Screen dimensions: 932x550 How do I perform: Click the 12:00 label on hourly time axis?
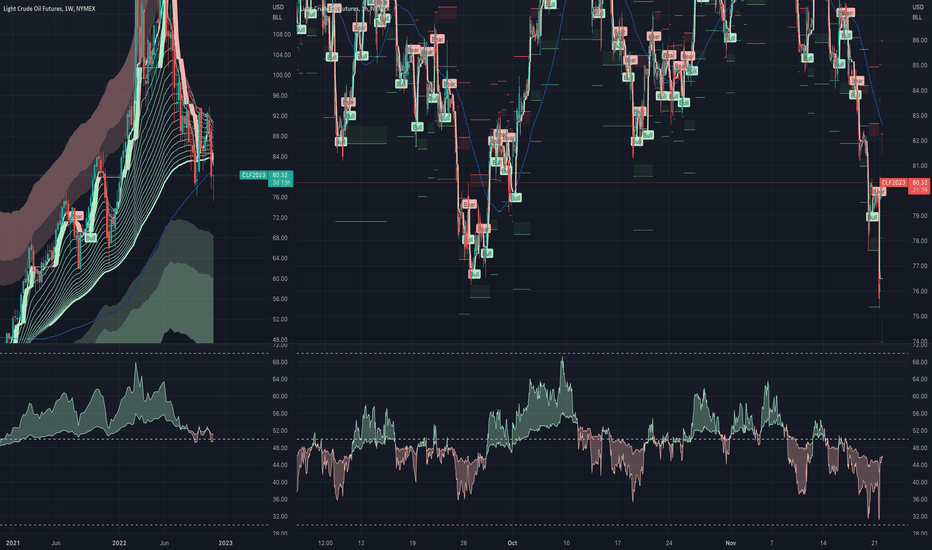click(325, 543)
